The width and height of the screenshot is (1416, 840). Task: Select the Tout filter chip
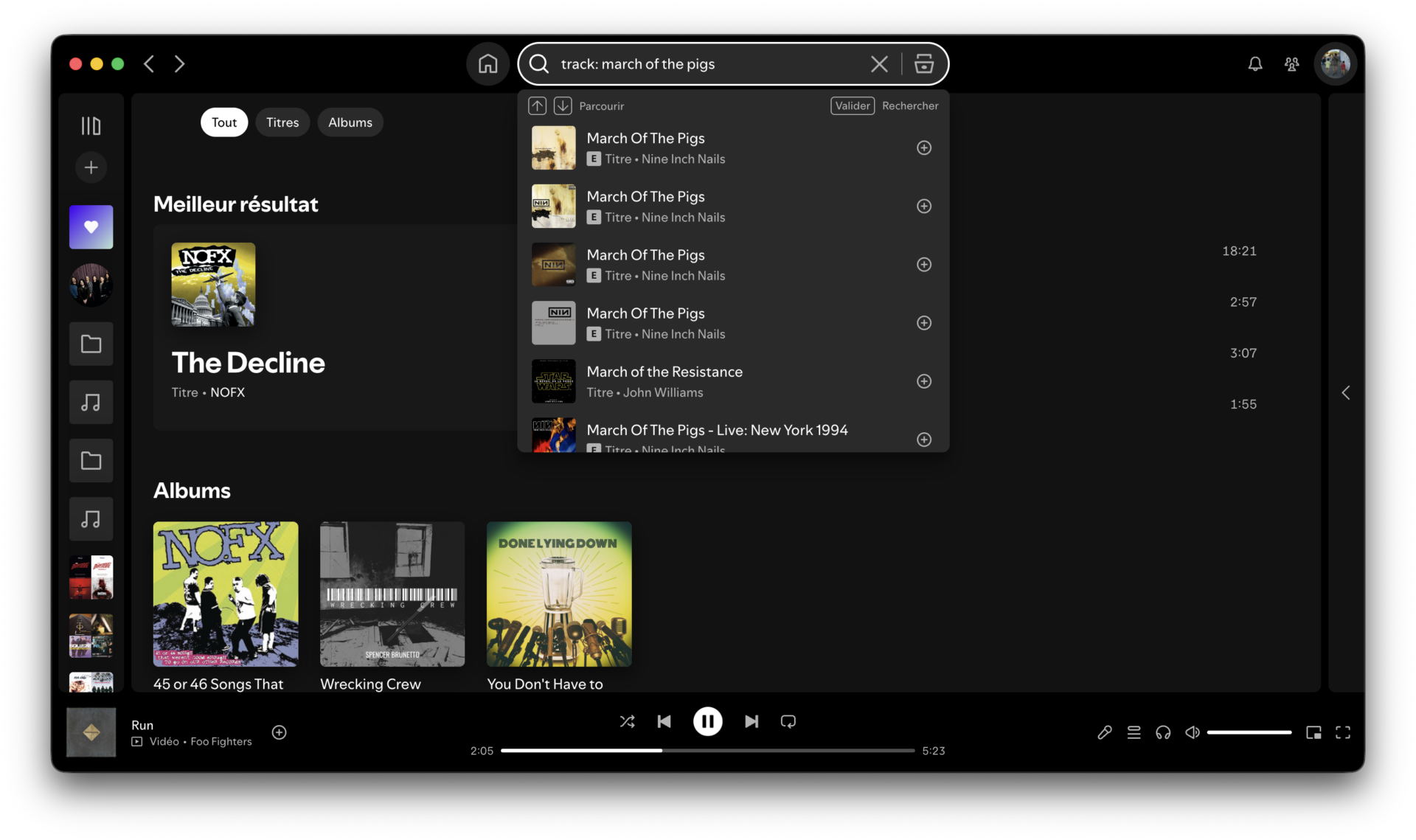point(224,122)
